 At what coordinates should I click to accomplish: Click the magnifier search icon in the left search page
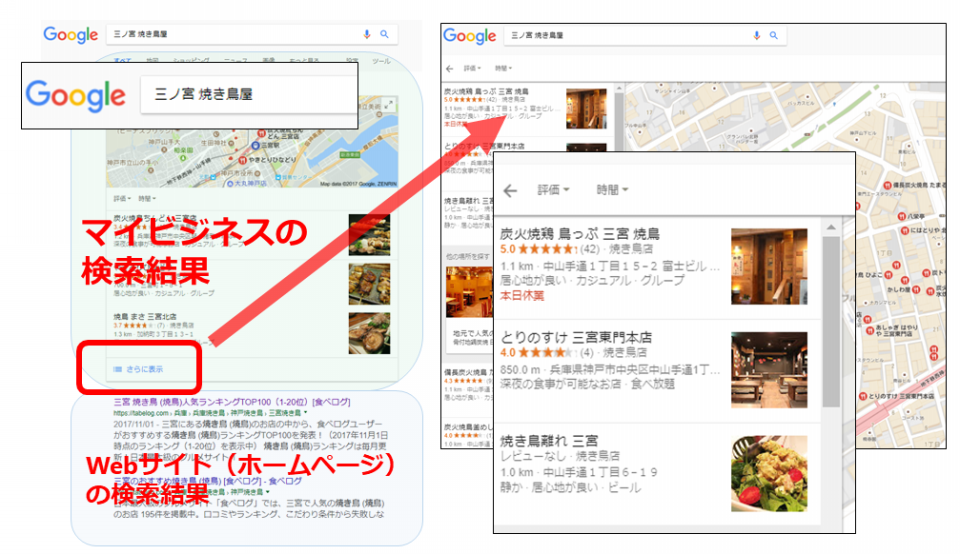click(x=384, y=34)
